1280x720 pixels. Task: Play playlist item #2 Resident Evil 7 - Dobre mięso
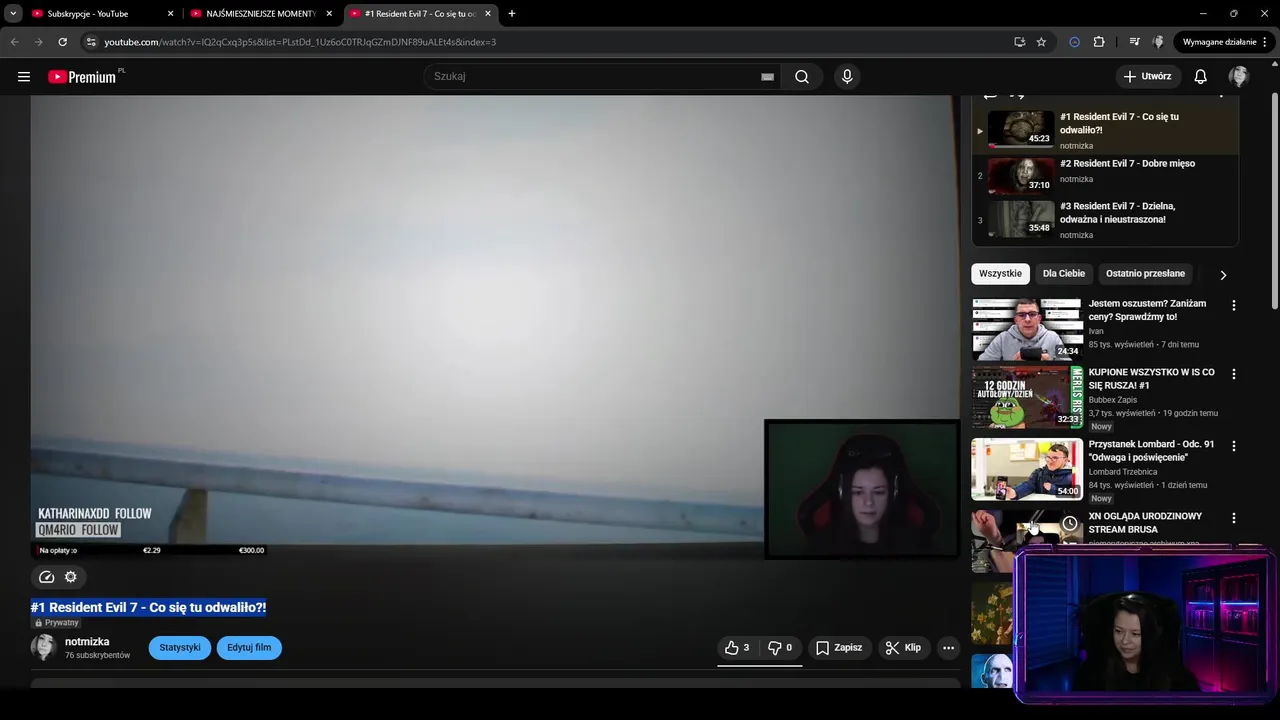click(x=1105, y=174)
